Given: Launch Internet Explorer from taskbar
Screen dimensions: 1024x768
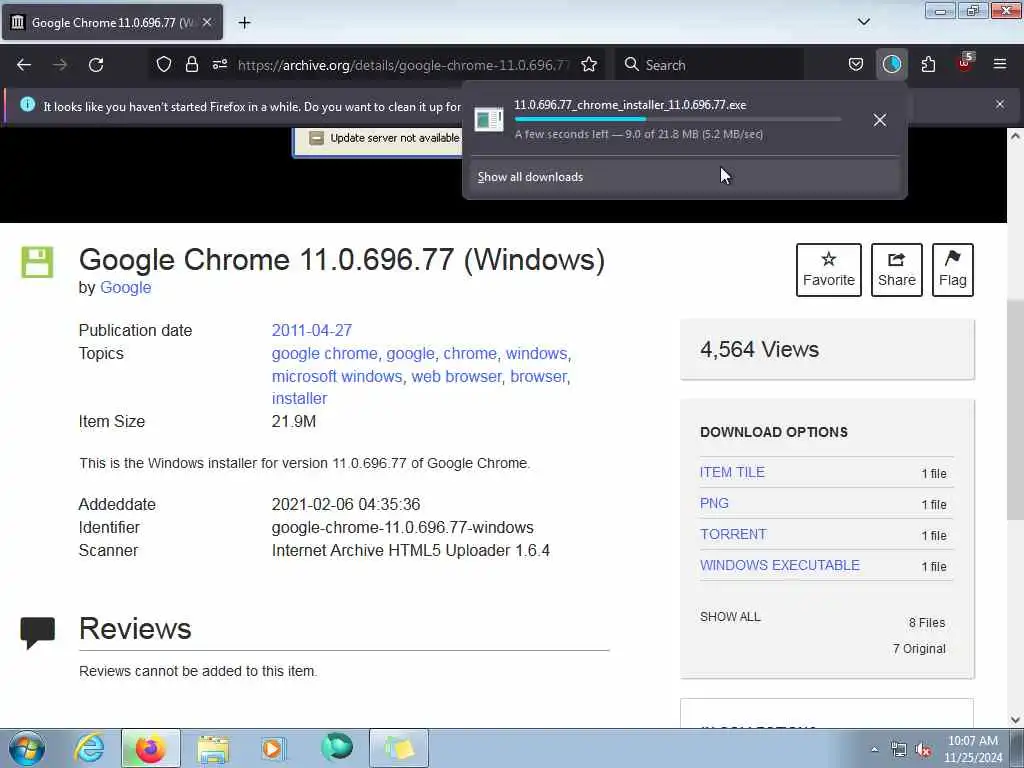Looking at the screenshot, I should click(x=89, y=748).
